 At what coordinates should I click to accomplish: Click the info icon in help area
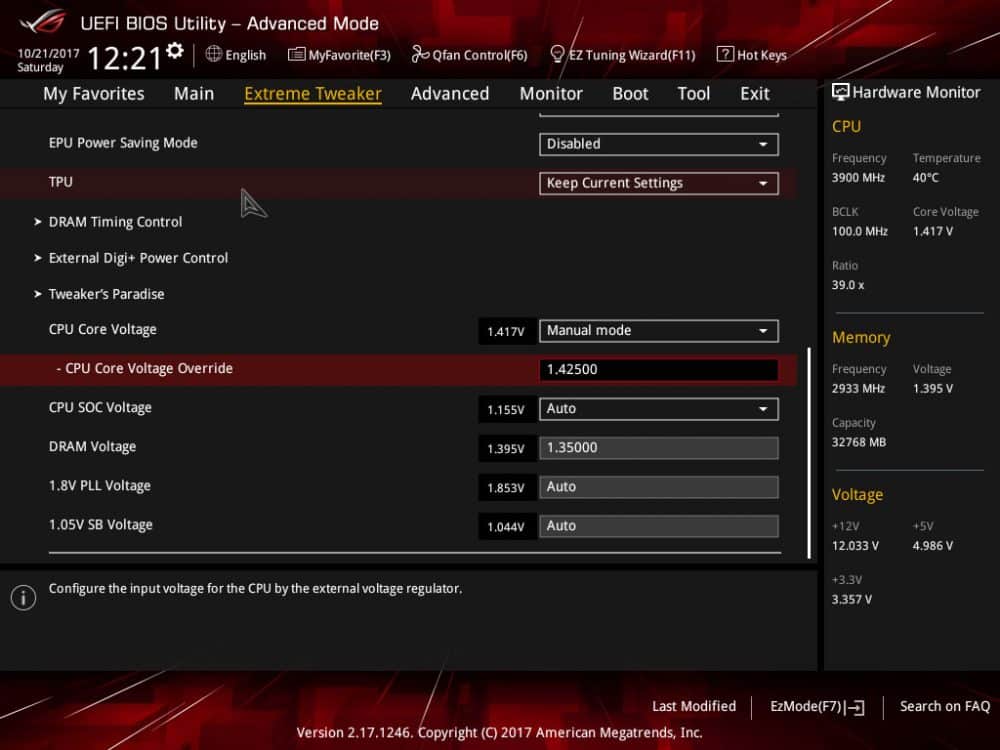pos(24,598)
